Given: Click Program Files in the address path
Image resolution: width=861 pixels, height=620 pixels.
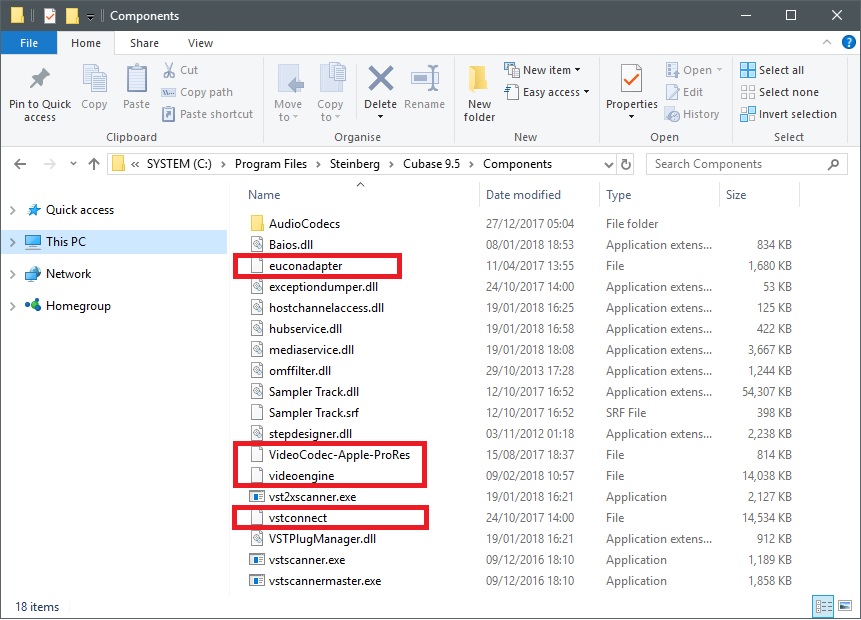Looking at the screenshot, I should point(271,164).
